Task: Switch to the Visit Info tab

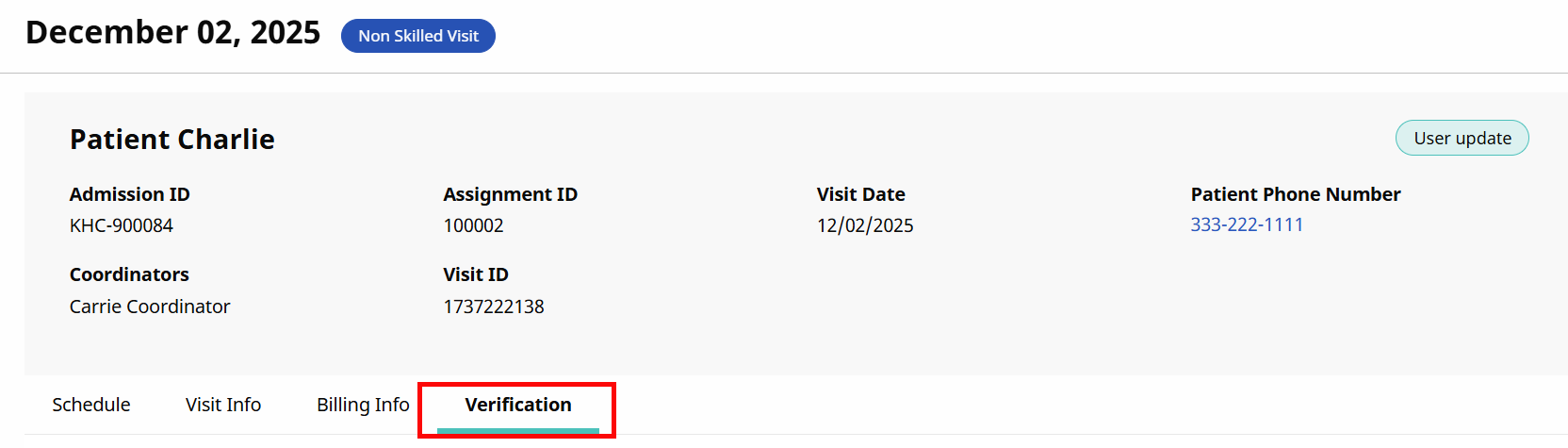Action: [x=223, y=405]
